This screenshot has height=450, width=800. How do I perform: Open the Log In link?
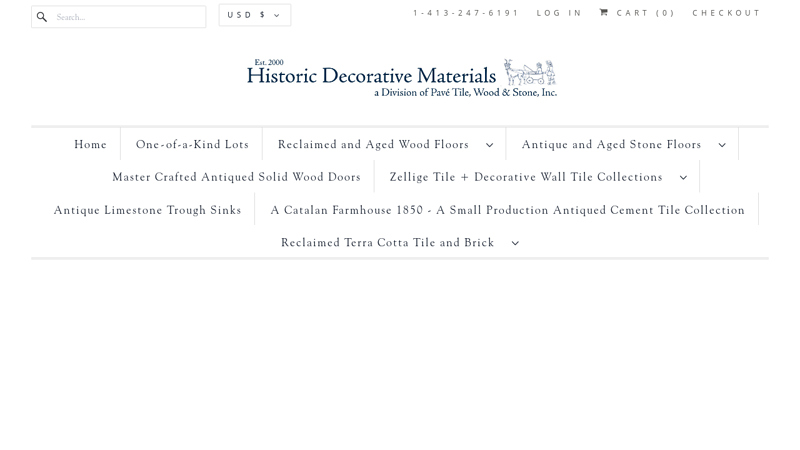559,13
